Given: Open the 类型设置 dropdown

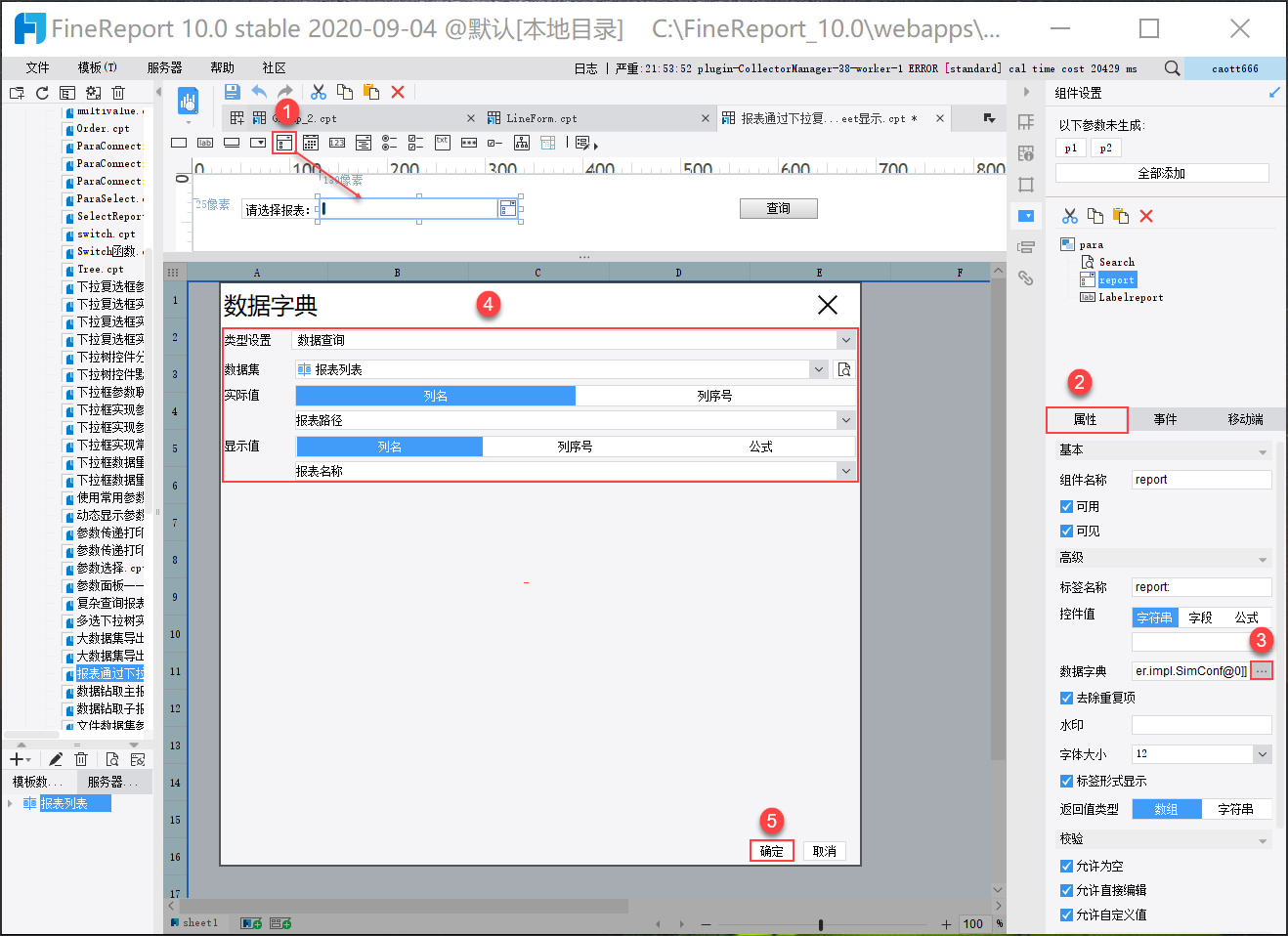Looking at the screenshot, I should pyautogui.click(x=845, y=340).
